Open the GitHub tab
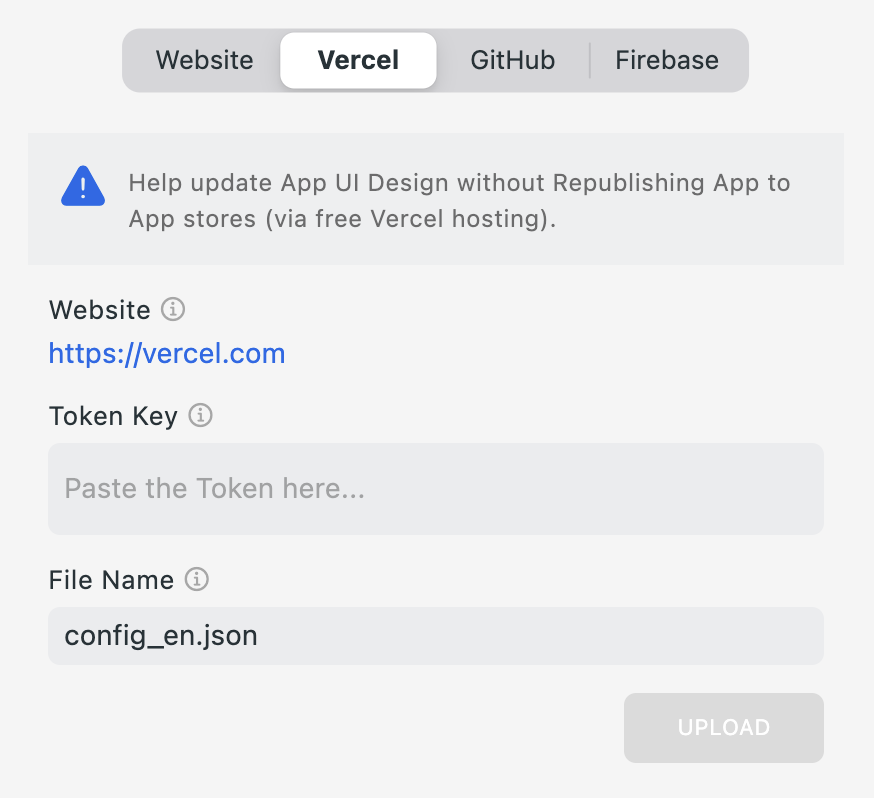Image resolution: width=874 pixels, height=798 pixels. 512,60
